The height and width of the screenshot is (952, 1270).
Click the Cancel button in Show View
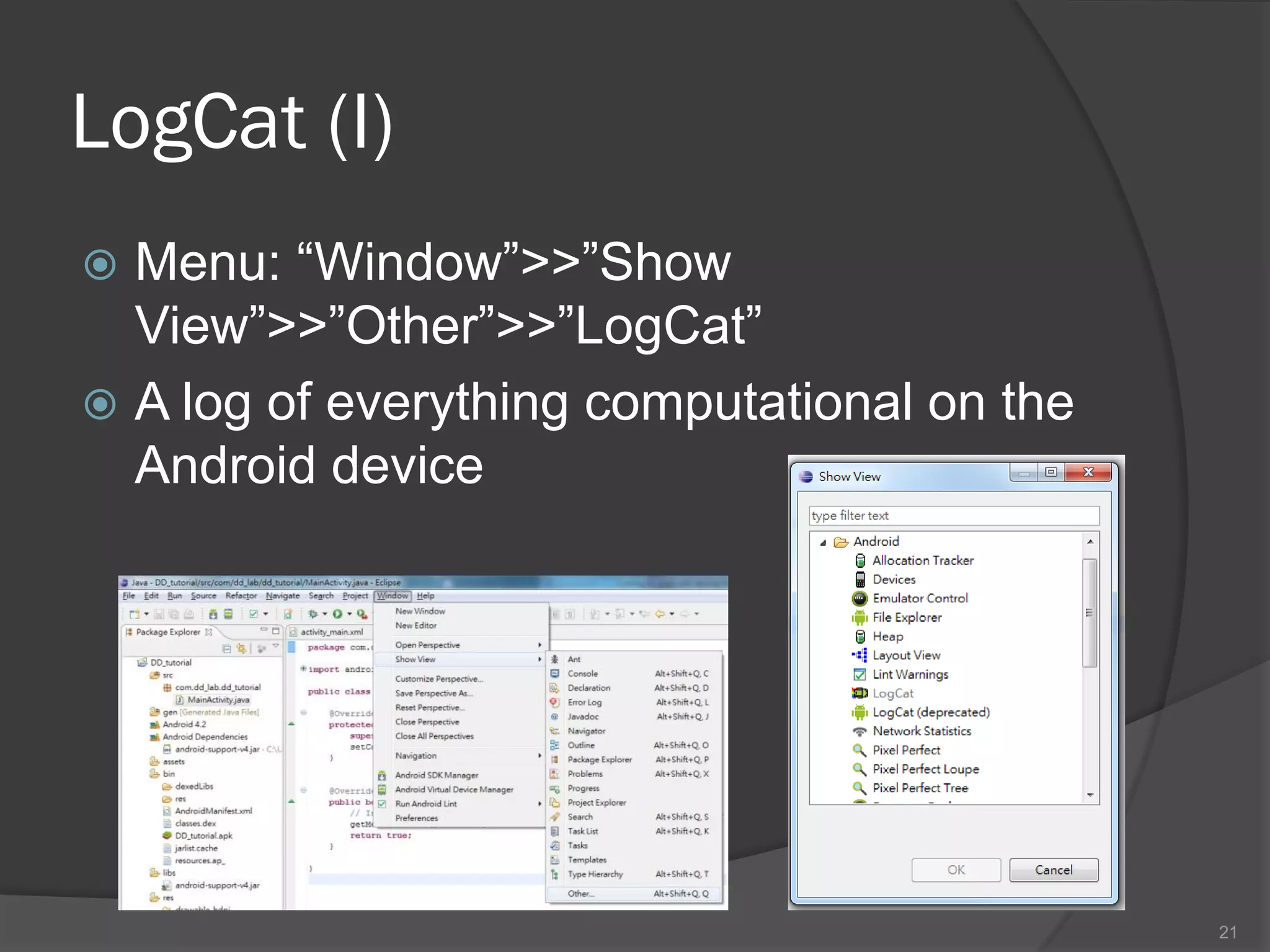tap(1054, 870)
